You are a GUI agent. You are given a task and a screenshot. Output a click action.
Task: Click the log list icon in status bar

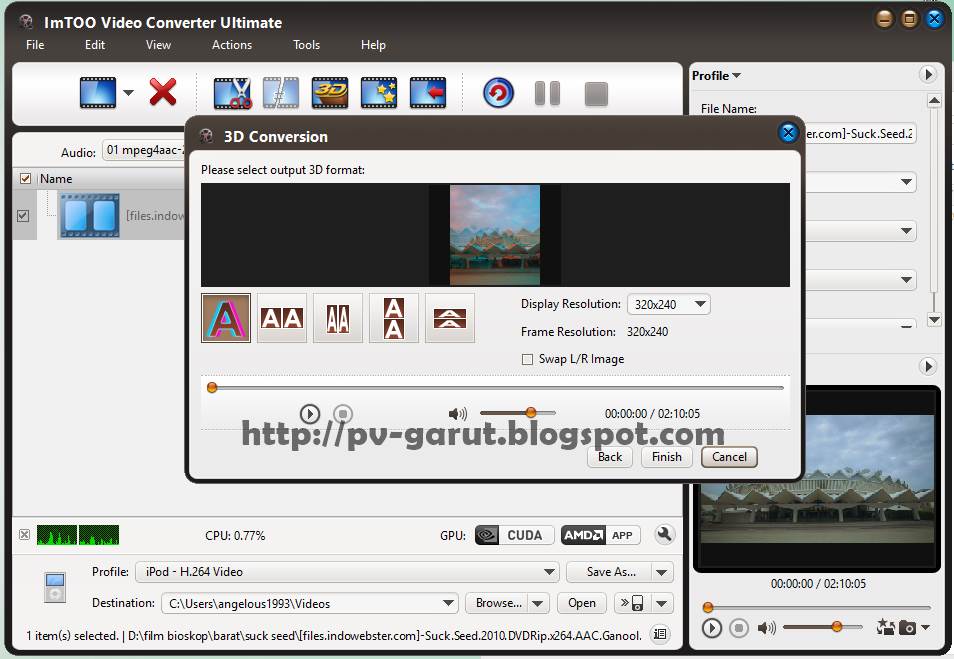pos(660,635)
